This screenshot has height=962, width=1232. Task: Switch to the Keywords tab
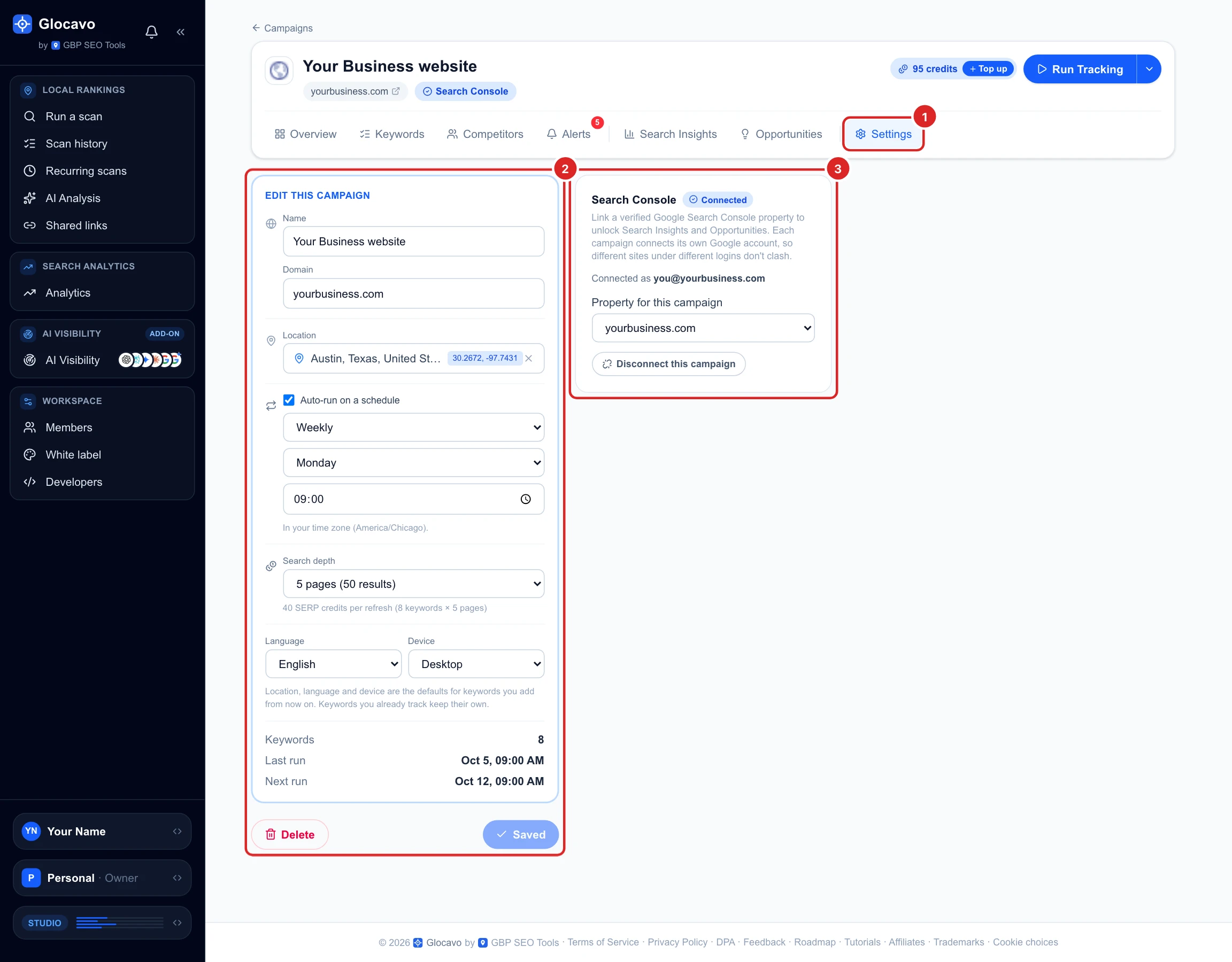click(x=392, y=134)
